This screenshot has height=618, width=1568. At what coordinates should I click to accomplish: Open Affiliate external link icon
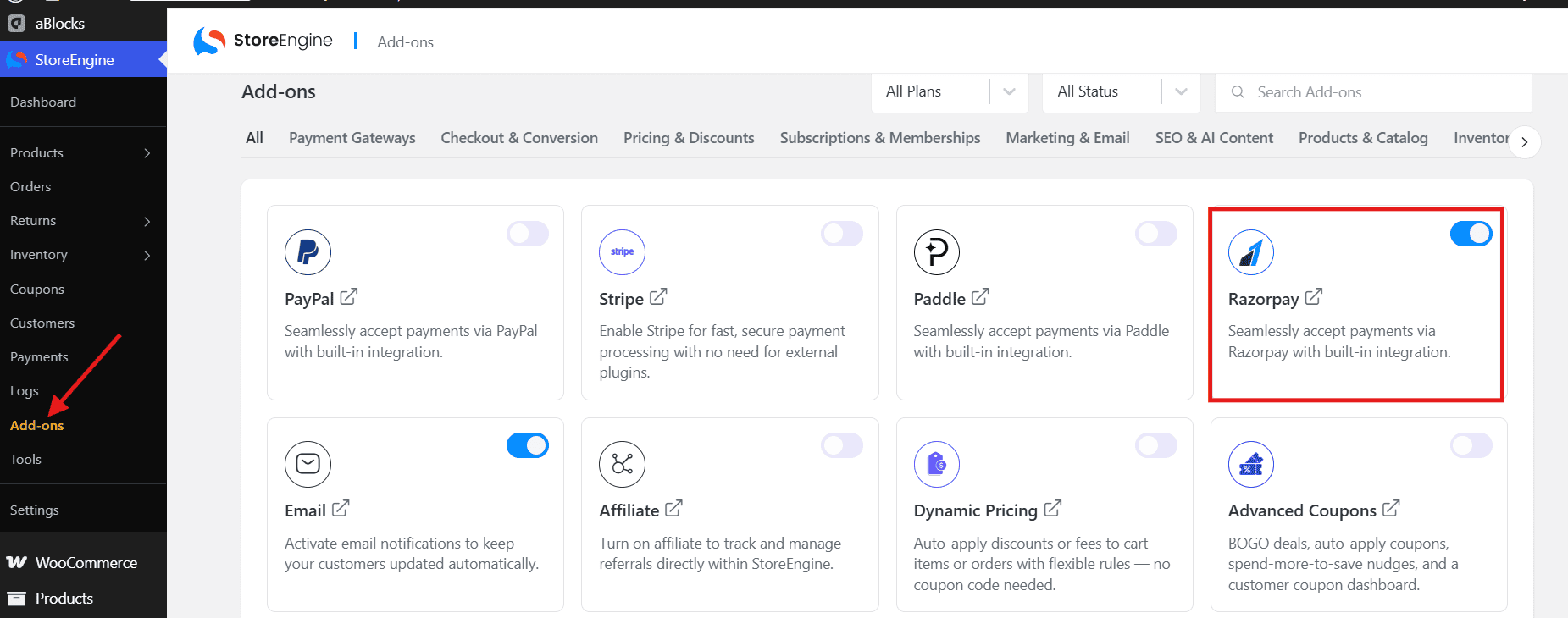tap(673, 509)
